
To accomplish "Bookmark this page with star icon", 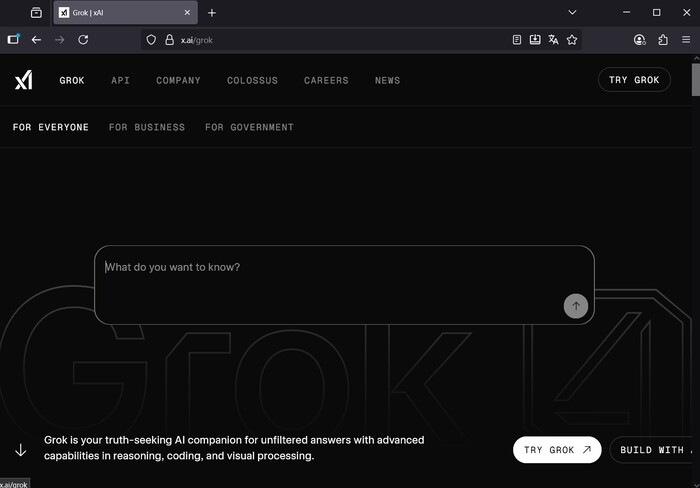I will 572,40.
